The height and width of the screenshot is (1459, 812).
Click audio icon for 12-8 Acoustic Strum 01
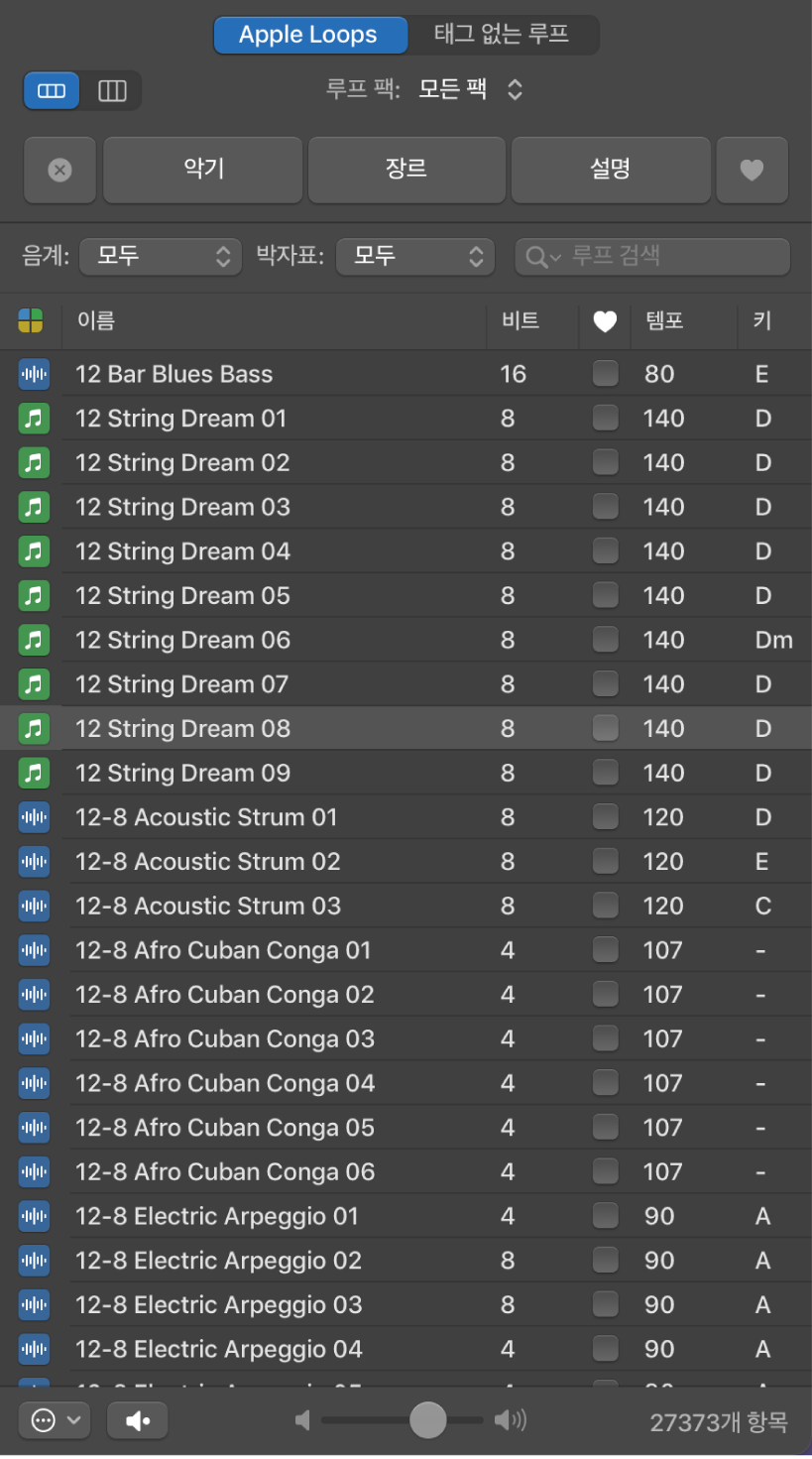(35, 817)
